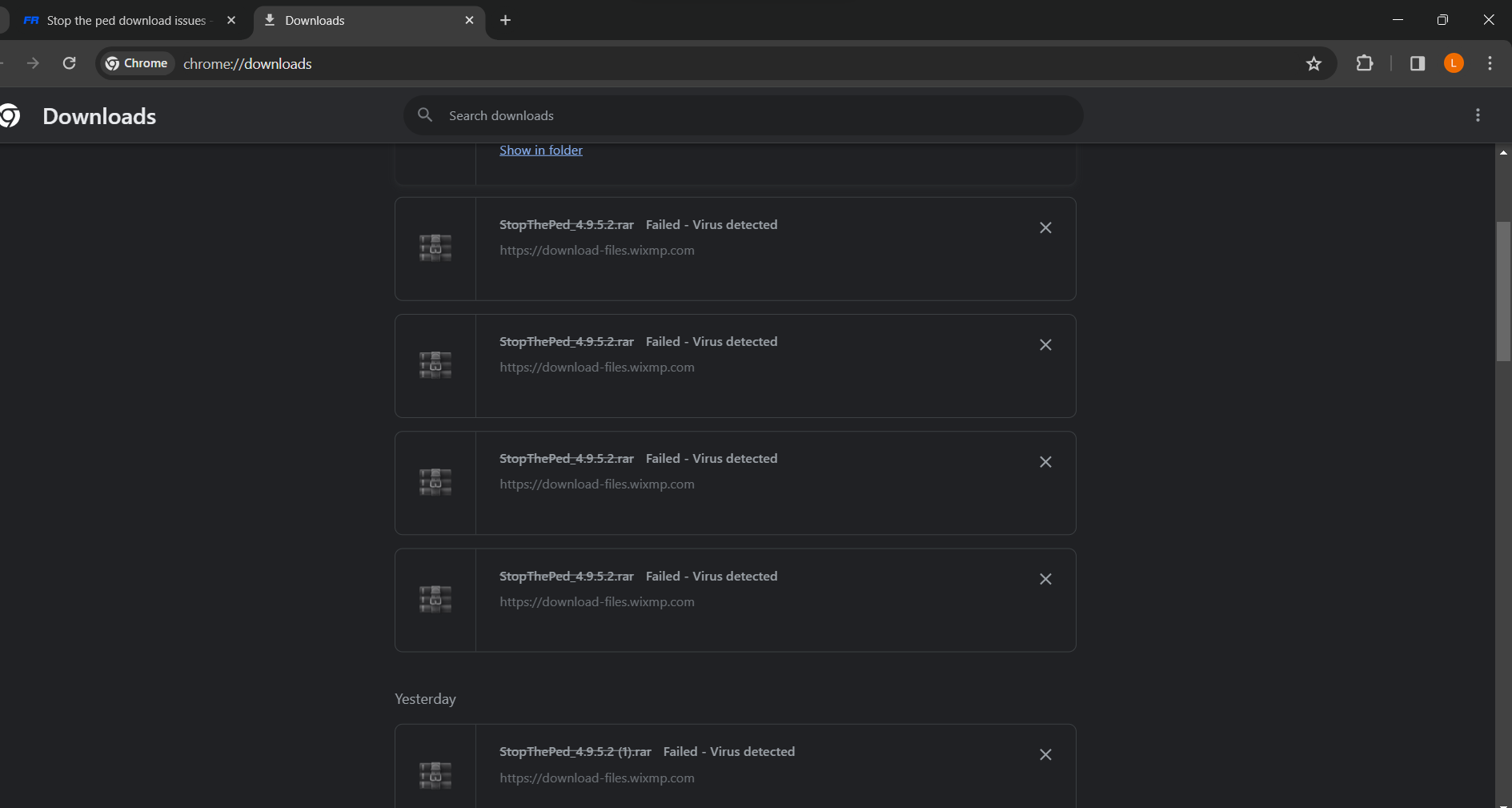
Task: Open the profile avatar labeled L
Action: [1454, 63]
